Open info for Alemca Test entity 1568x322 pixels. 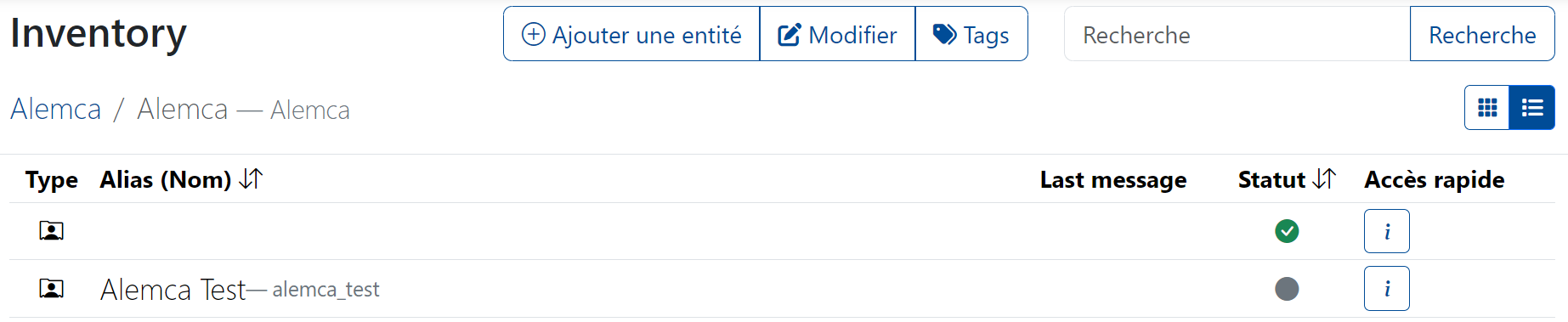1387,289
